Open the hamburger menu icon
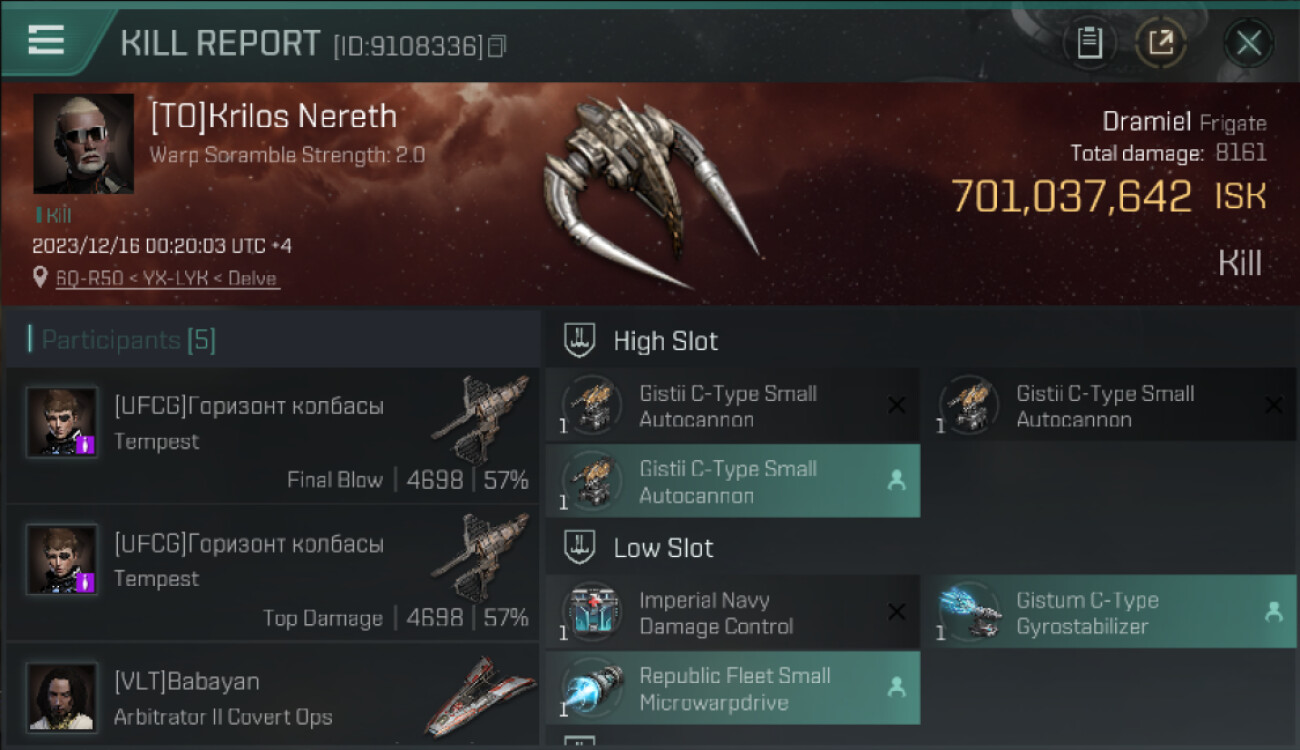 click(46, 40)
